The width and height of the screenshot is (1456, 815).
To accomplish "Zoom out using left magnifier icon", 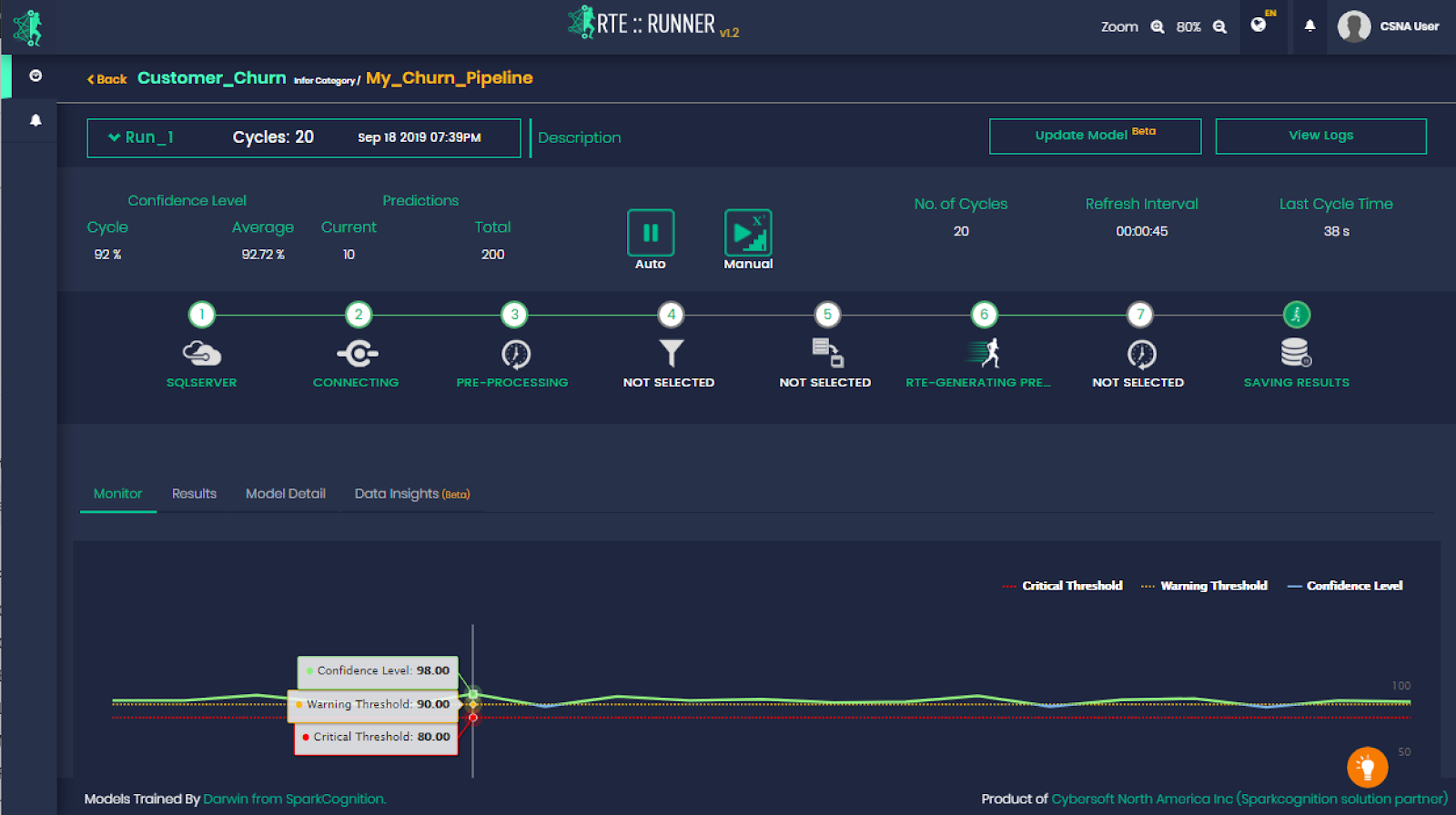I will click(x=1158, y=27).
